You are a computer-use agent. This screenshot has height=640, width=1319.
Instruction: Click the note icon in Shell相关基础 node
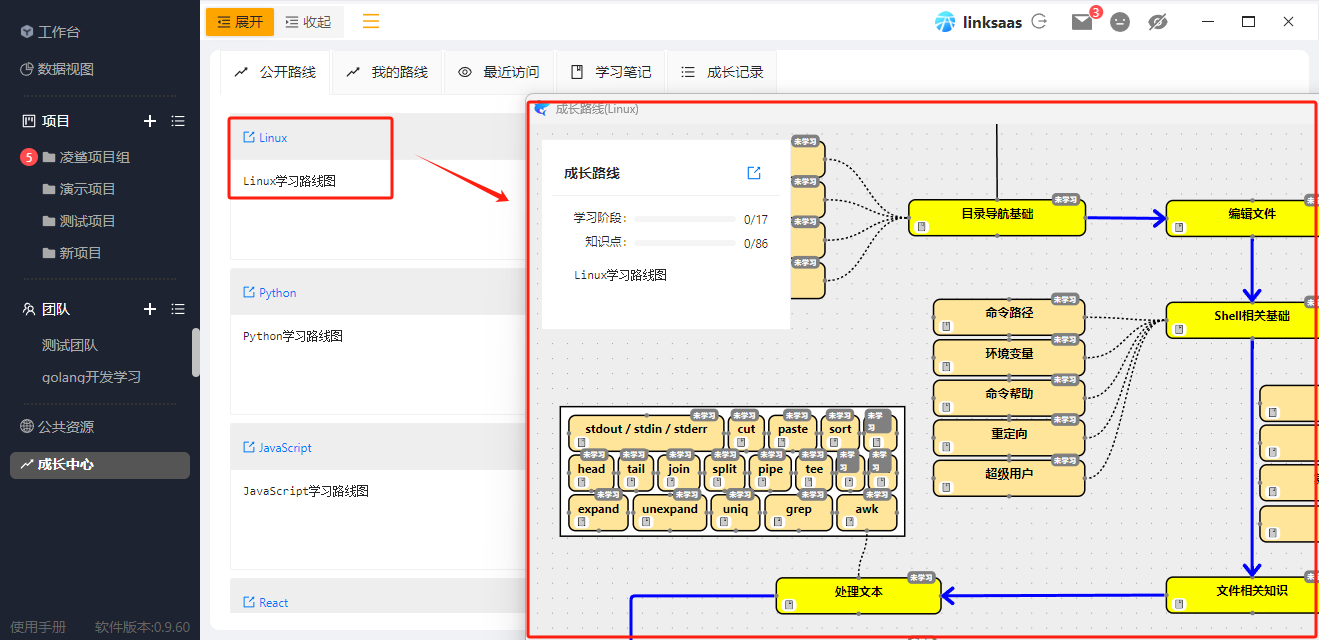click(x=1179, y=329)
